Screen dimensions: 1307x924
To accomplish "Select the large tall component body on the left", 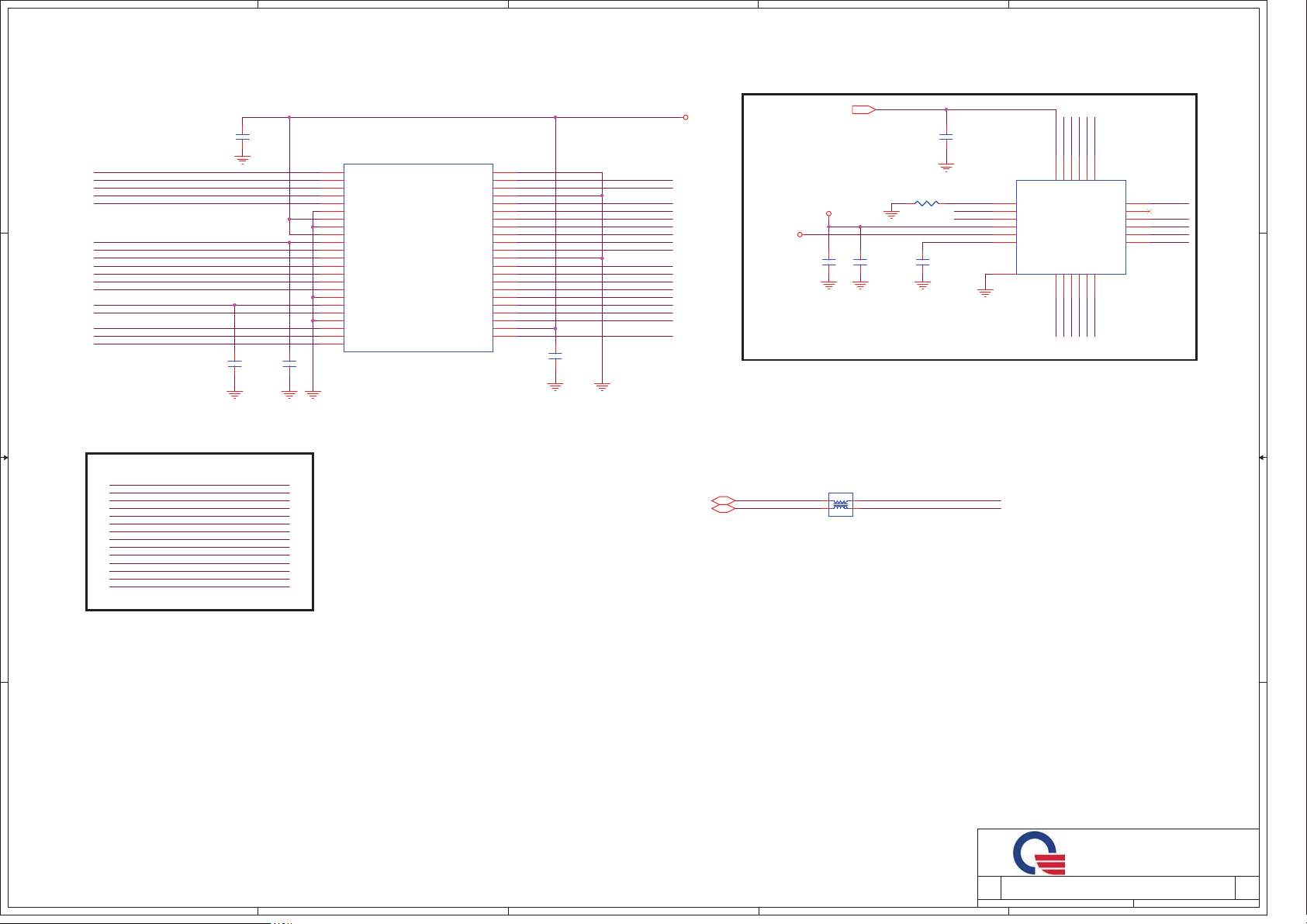I will coord(418,258).
